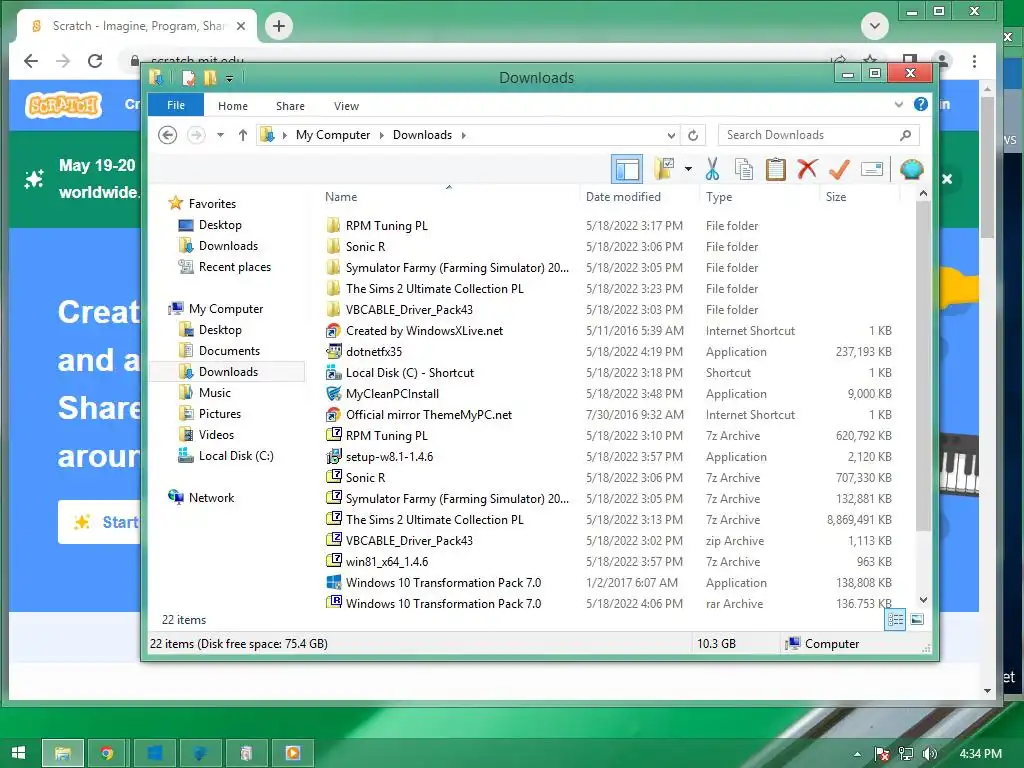The width and height of the screenshot is (1024, 768).
Task: Click the file list vertical scrollbar
Action: pyautogui.click(x=923, y=364)
